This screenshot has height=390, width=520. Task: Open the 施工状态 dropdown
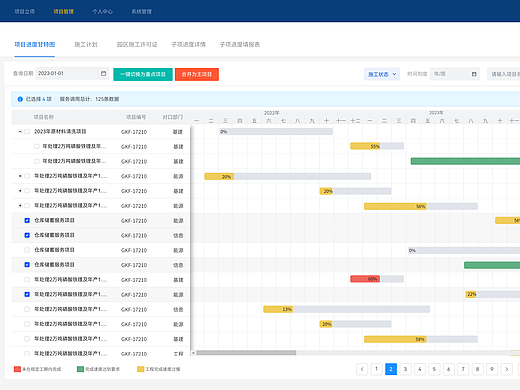pos(382,74)
